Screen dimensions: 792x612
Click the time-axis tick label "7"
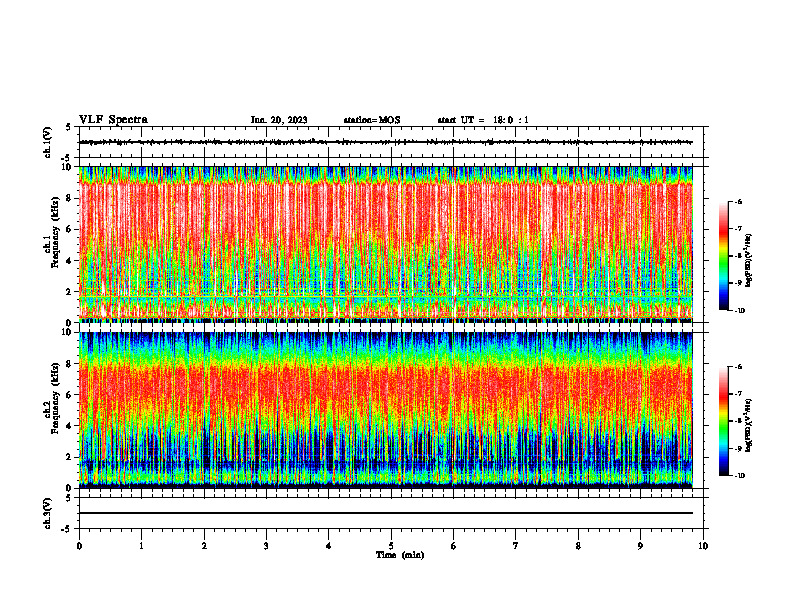(516, 546)
